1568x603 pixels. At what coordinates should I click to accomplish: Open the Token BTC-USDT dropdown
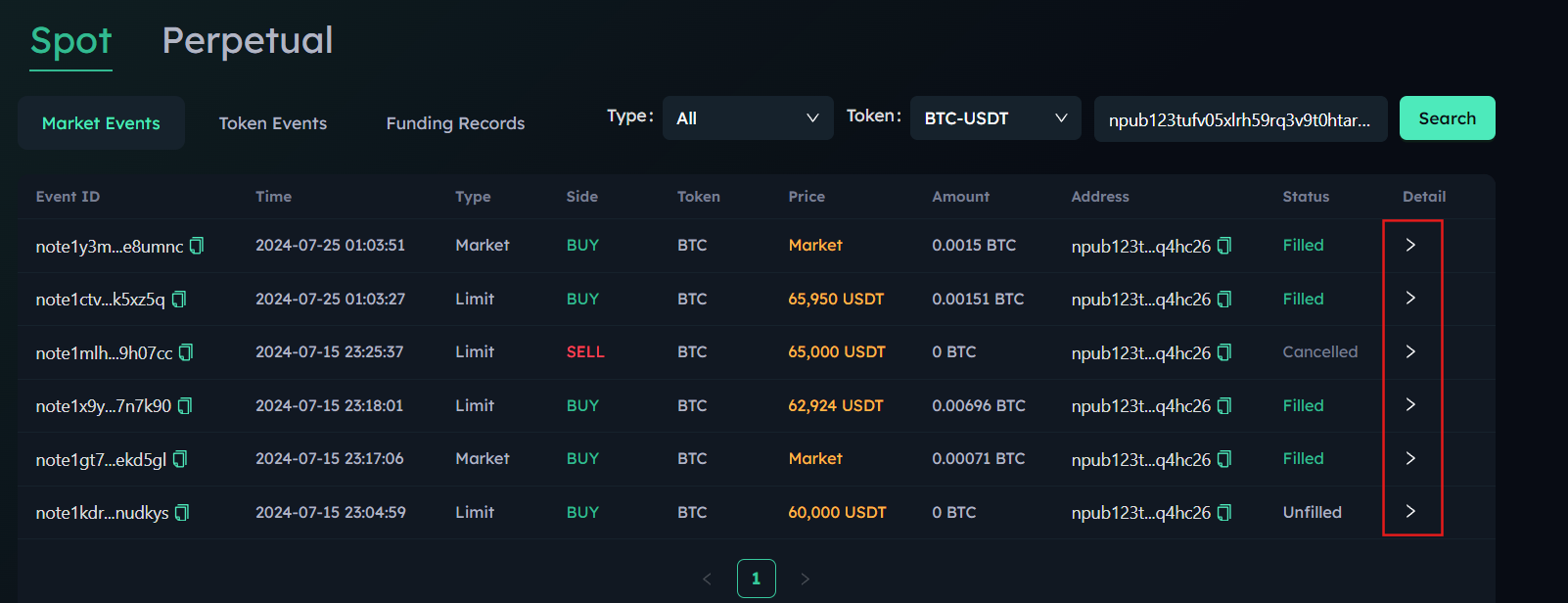994,118
